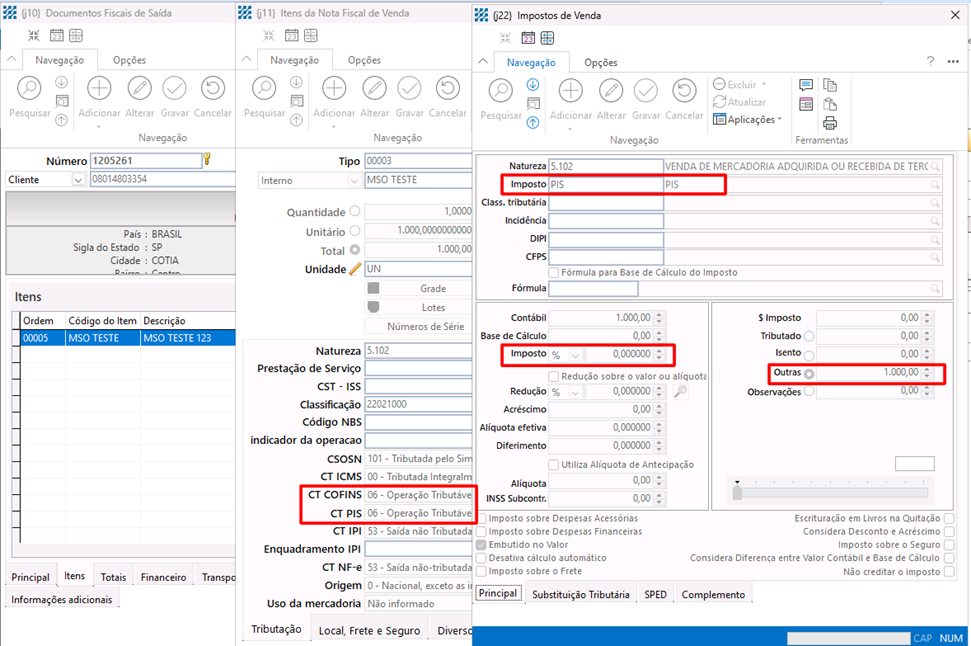Viewport: 971px width, 646px height.
Task: Toggle Embutido no Valor checkbox
Action: pos(481,545)
